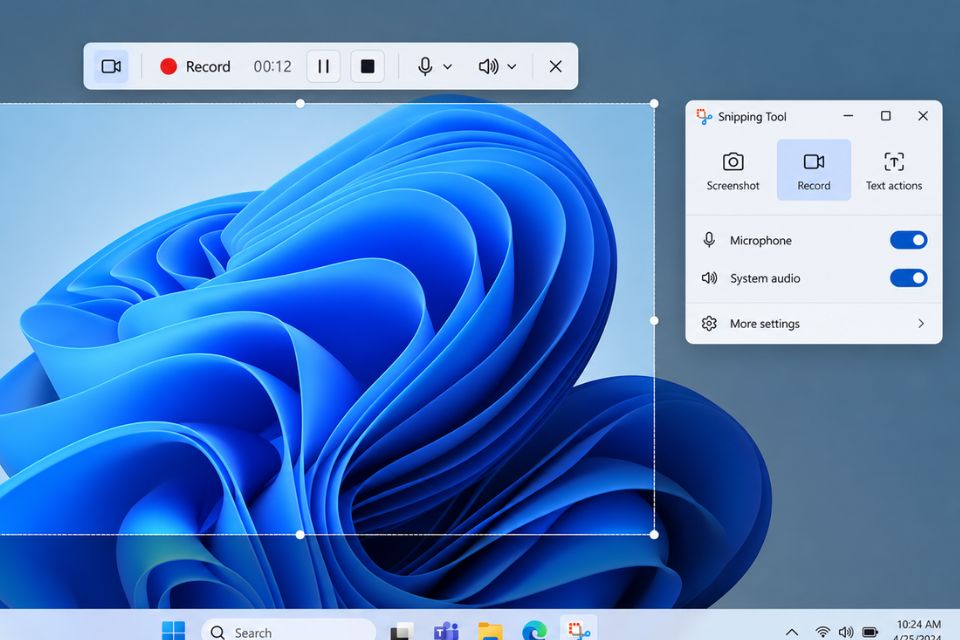This screenshot has height=640, width=960.
Task: Close the recording toolbar
Action: click(x=555, y=66)
